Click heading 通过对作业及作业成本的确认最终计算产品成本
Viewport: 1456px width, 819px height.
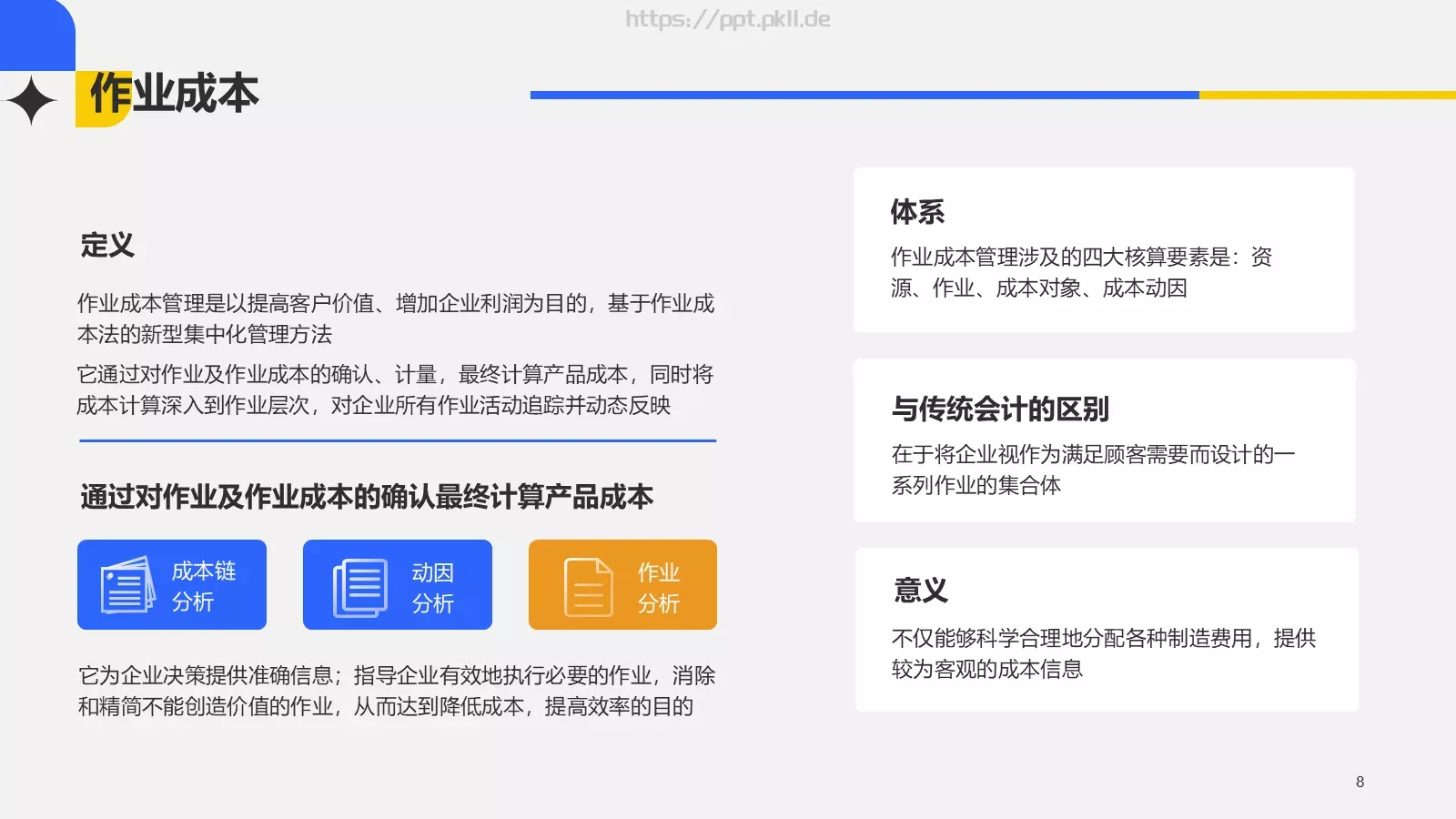tap(367, 497)
